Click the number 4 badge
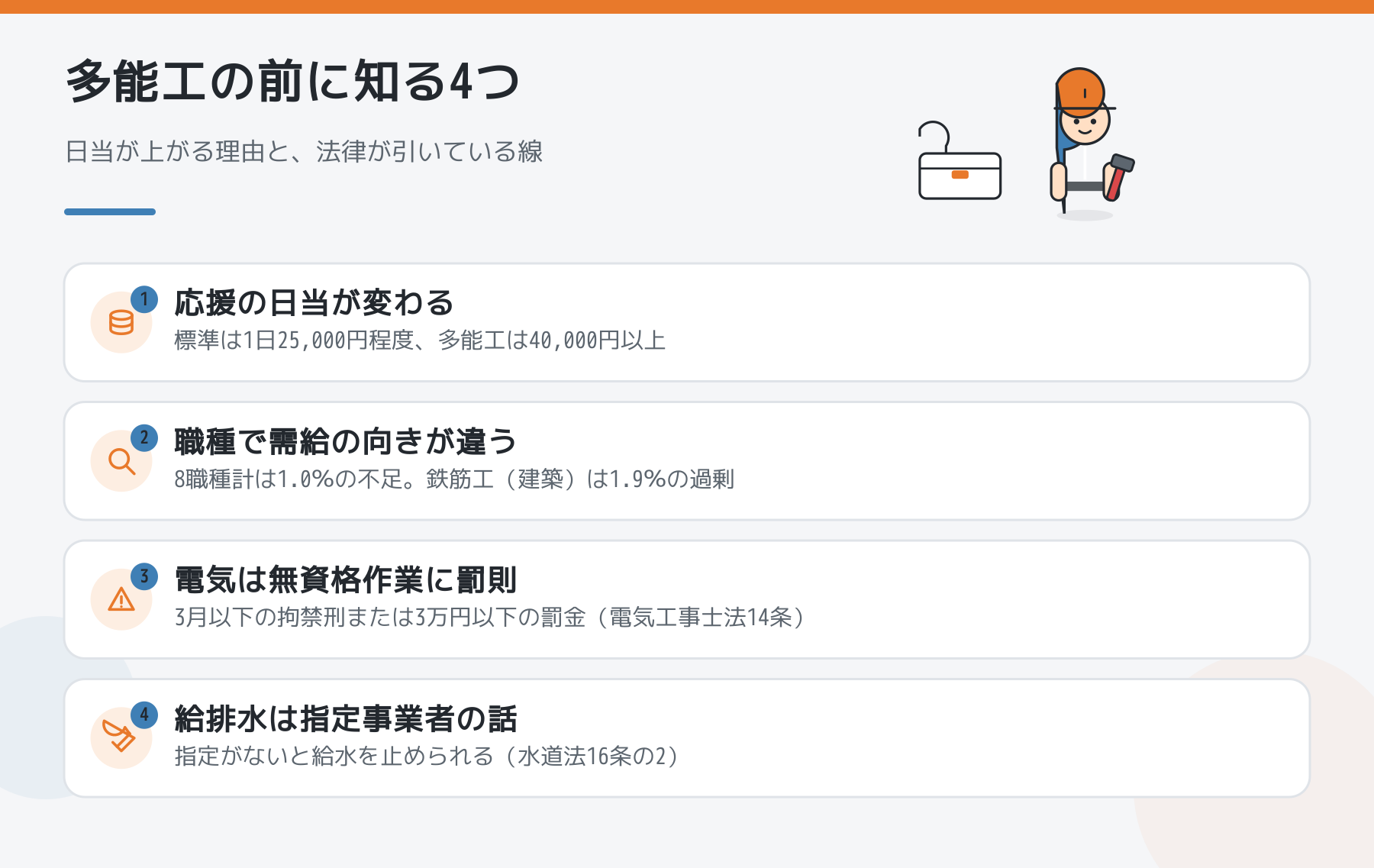1374x868 pixels. tap(144, 715)
